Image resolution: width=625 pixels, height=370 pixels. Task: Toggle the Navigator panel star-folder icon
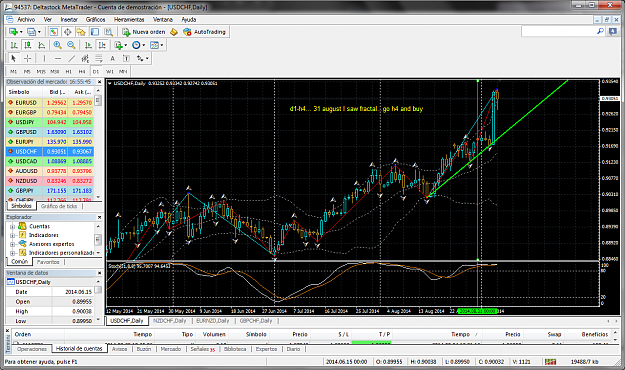81,32
